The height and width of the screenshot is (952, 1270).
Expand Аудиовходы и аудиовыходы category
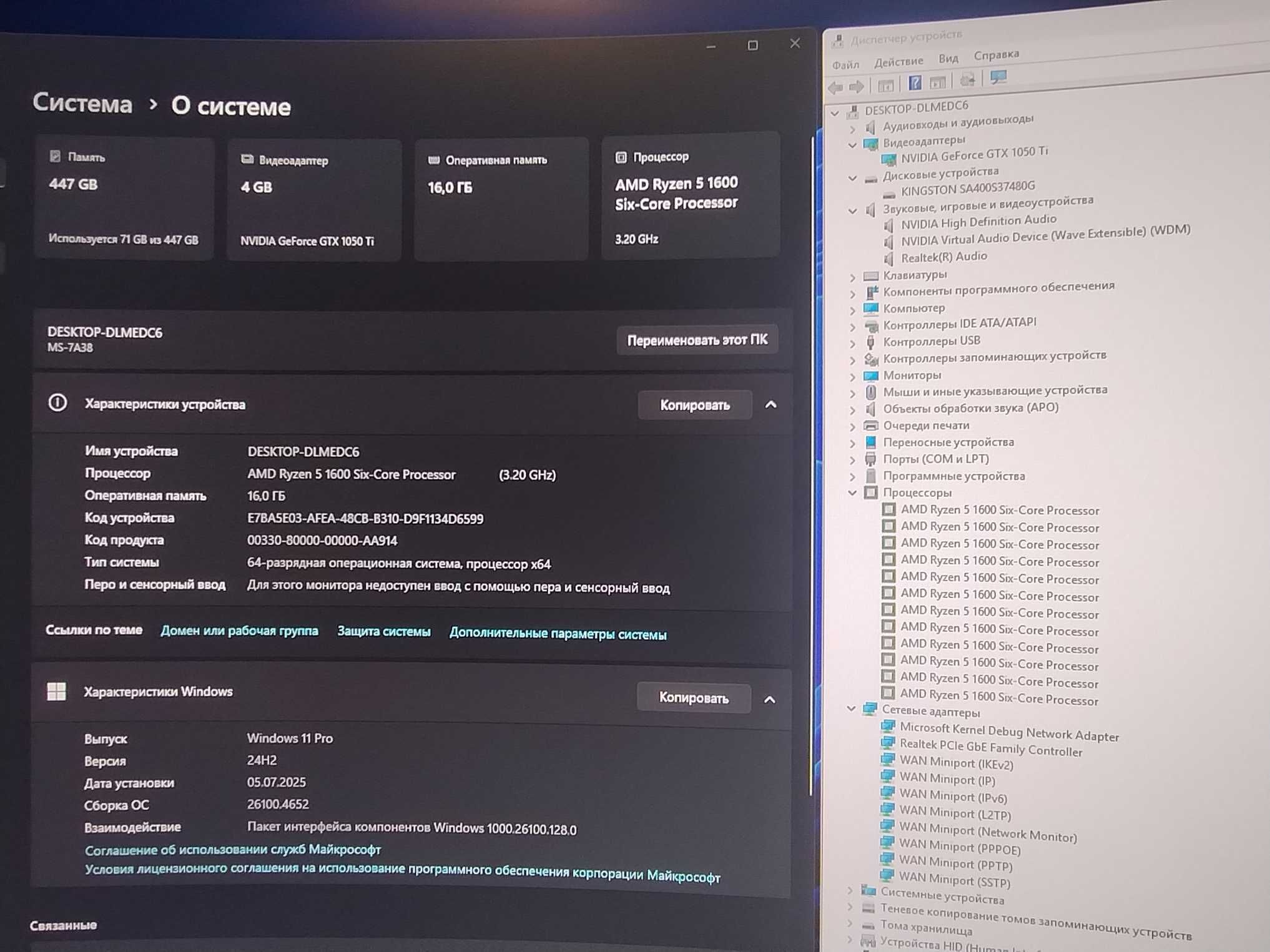(853, 129)
